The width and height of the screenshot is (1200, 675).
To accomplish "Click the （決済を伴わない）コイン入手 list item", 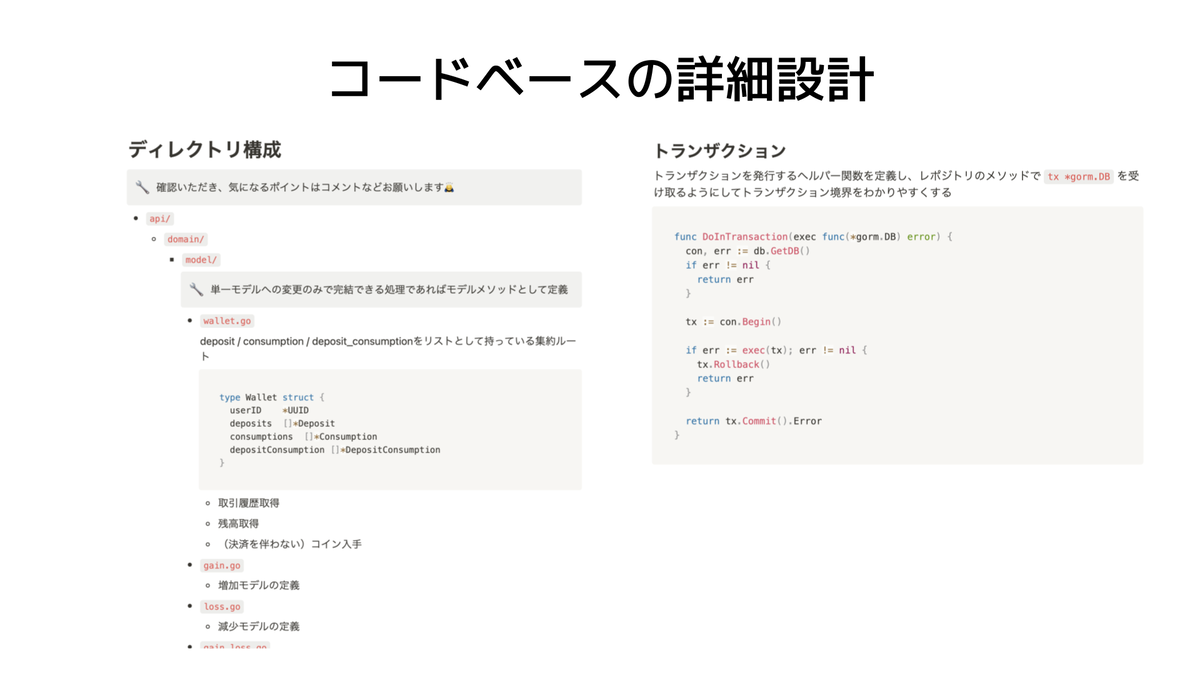I will 290,544.
